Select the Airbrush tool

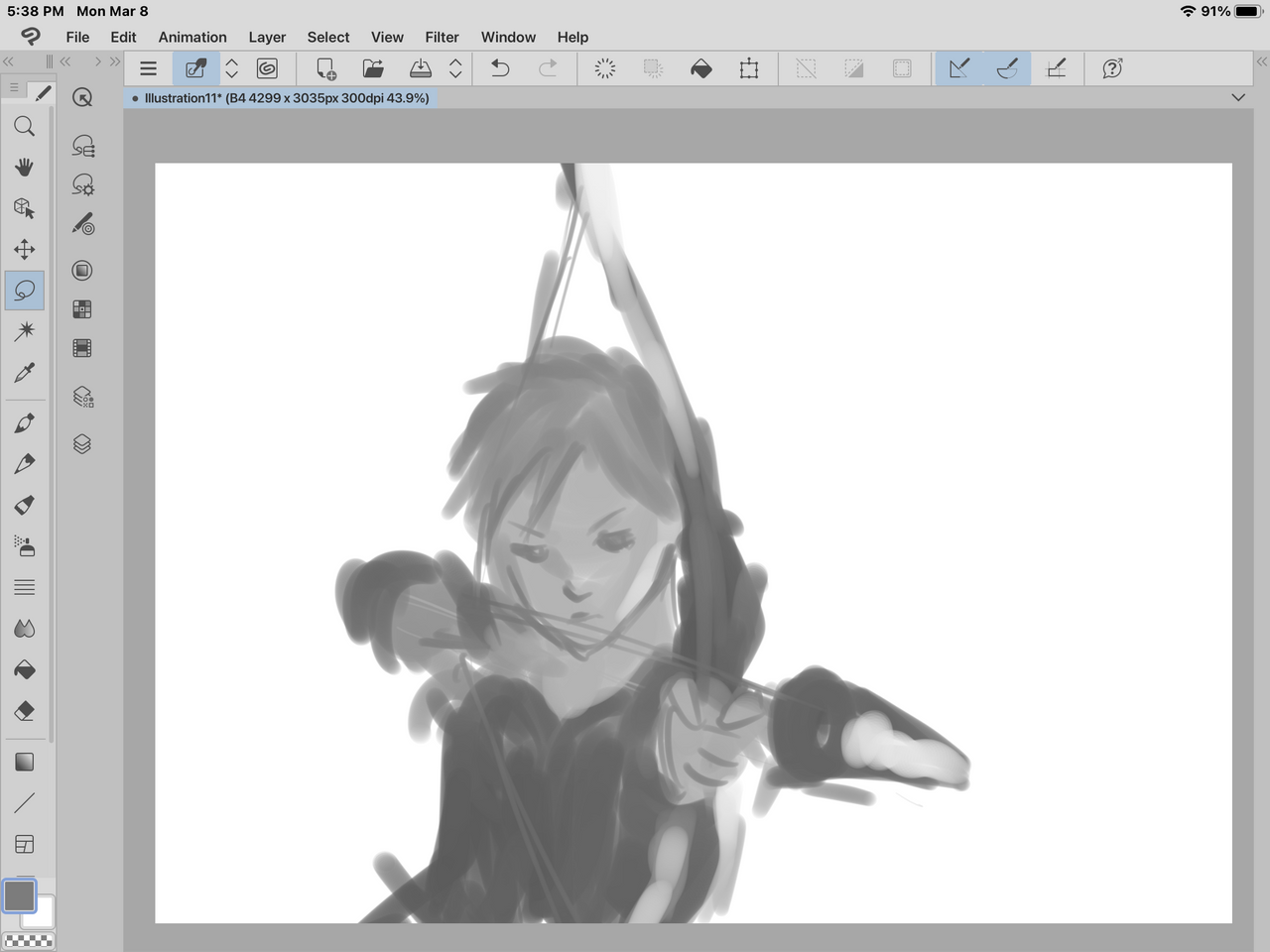coord(25,546)
